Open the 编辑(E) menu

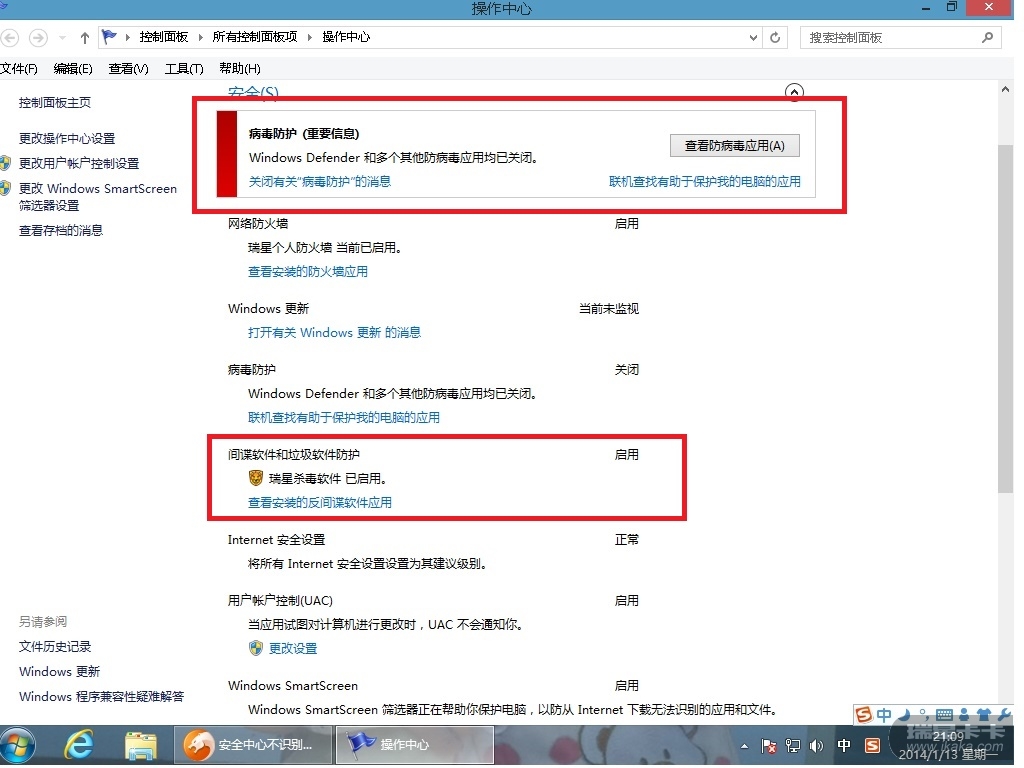(x=73, y=69)
